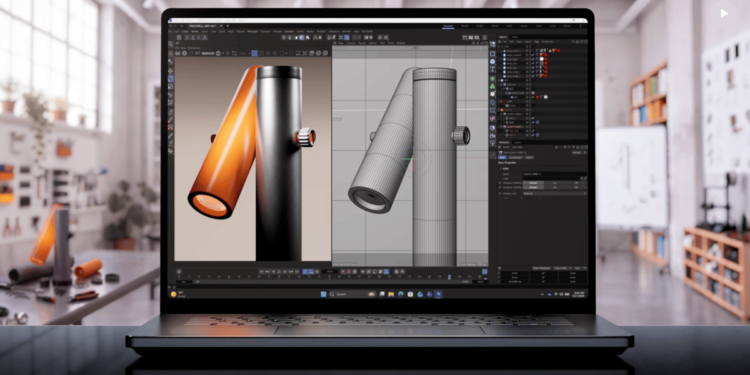Click the highlighted Model mode icon
Screen dimensions: 750x375
[x=302, y=37]
